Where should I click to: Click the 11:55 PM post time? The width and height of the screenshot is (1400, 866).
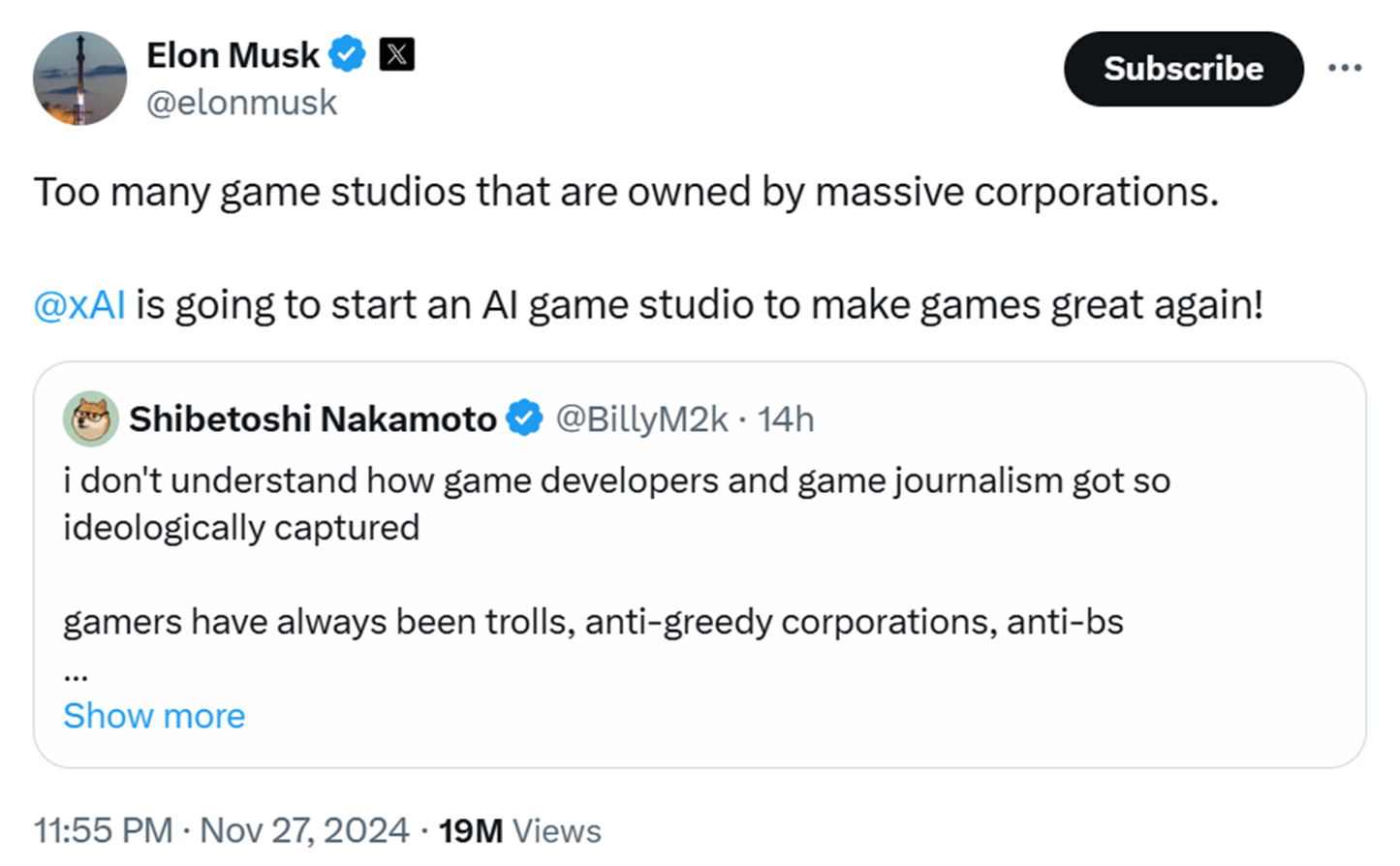(103, 831)
